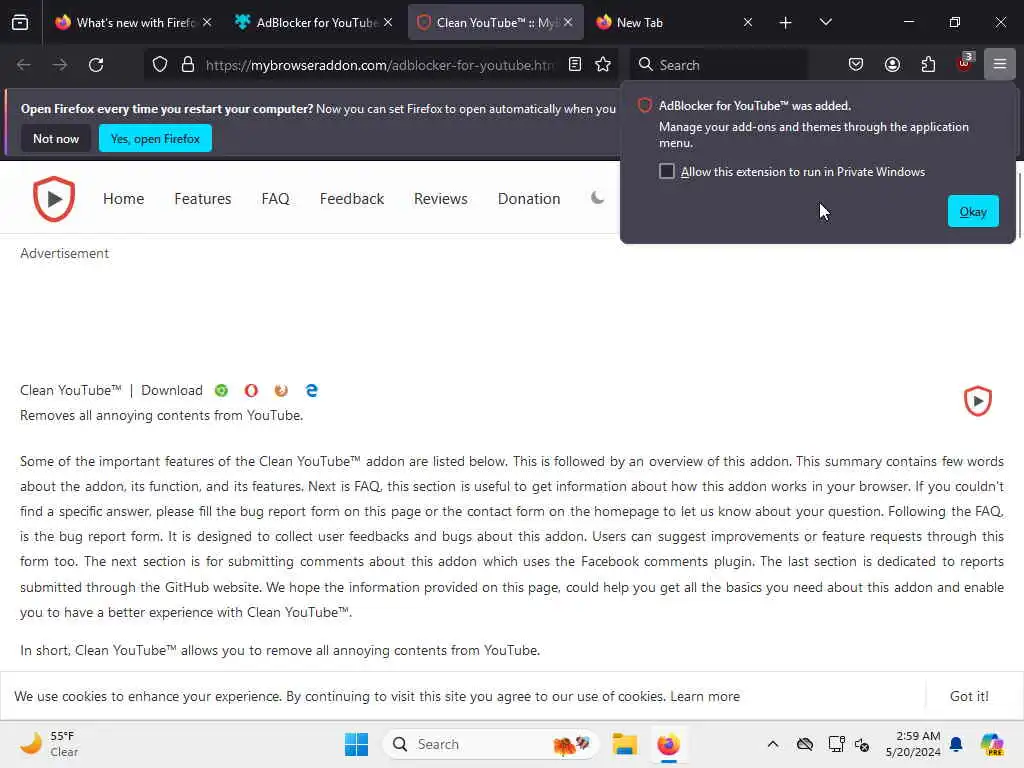Viewport: 1024px width, 768px height.
Task: Open the cookie Learn more link
Action: coord(705,696)
